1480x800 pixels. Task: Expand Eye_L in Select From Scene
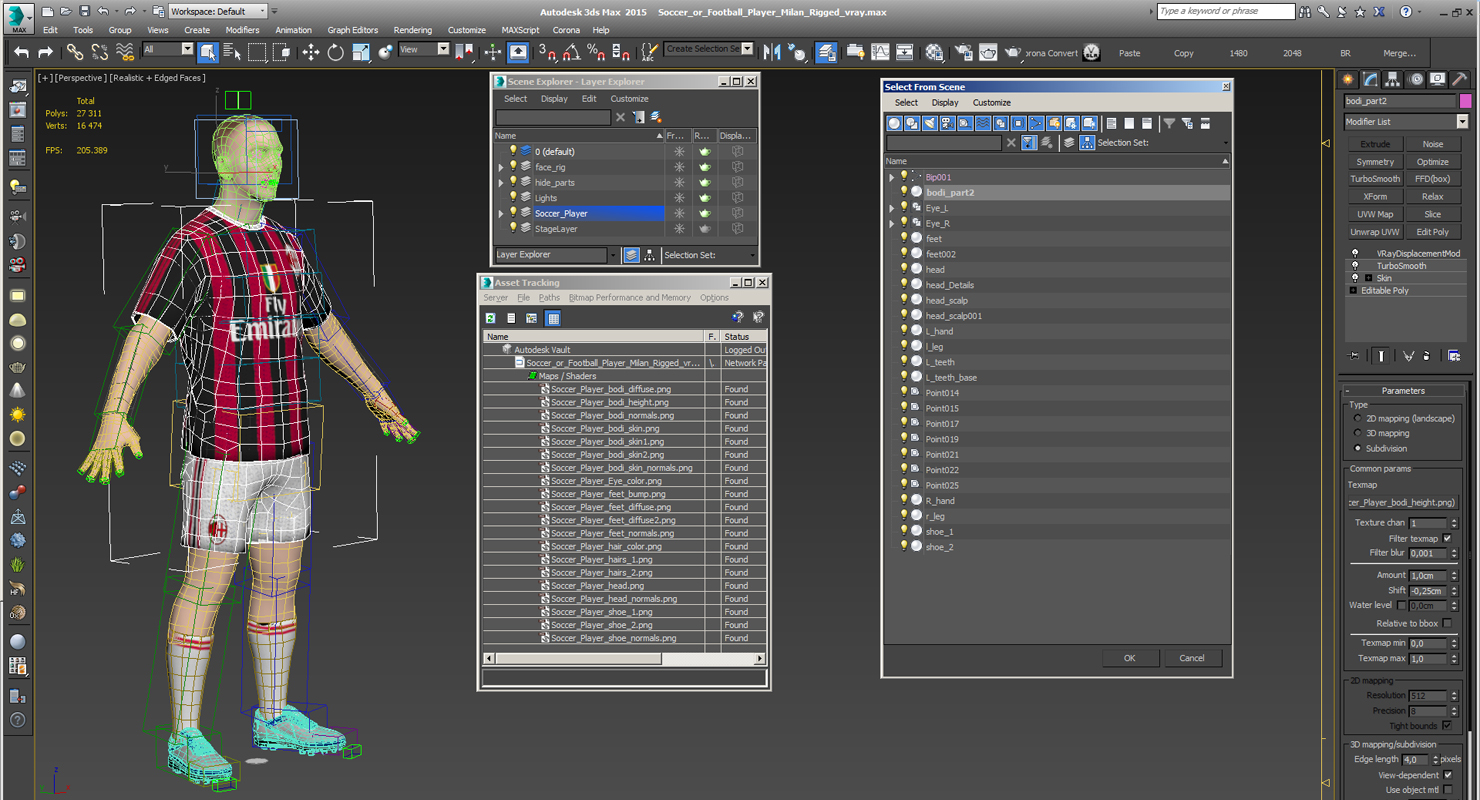(892, 208)
